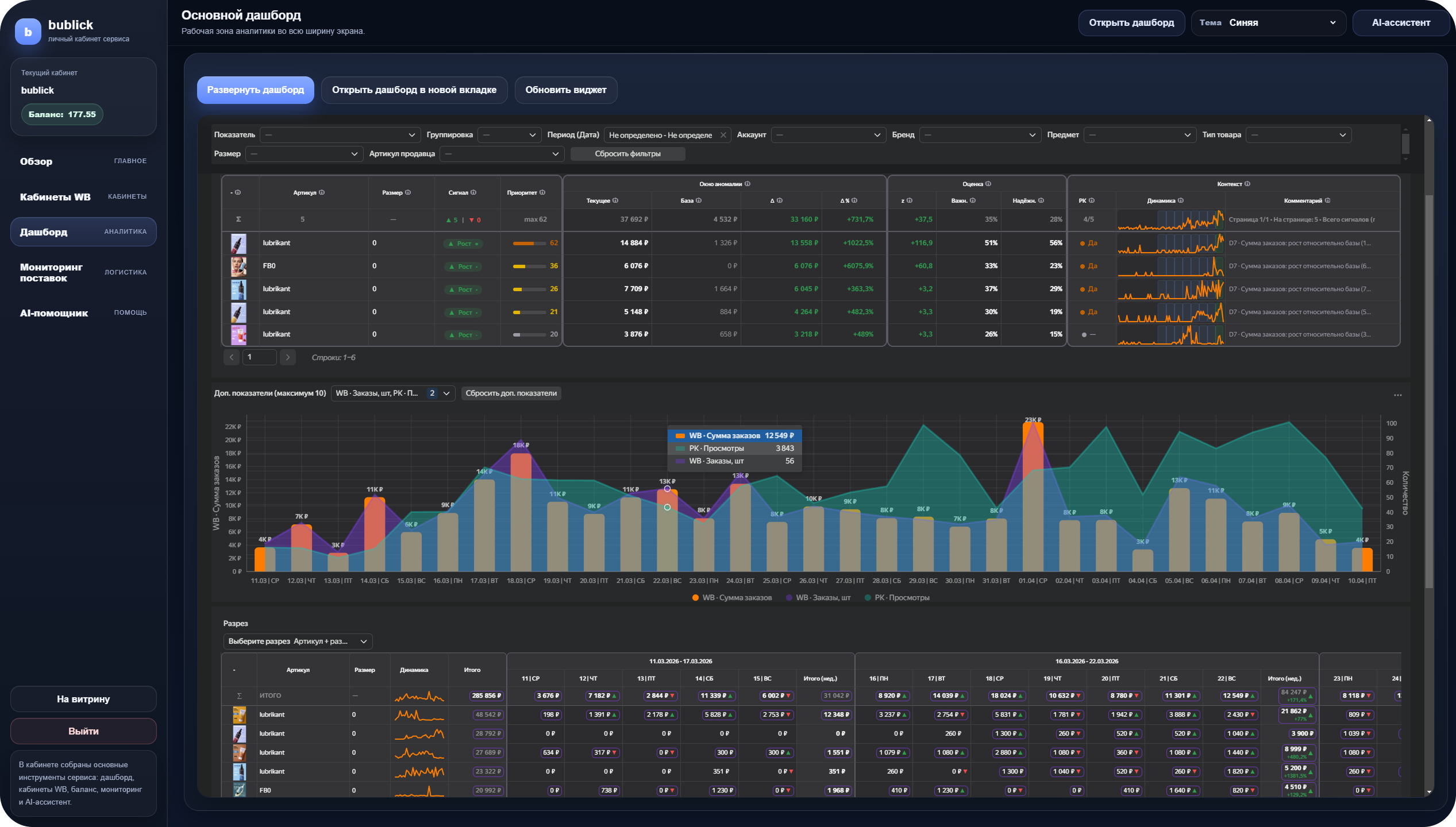
Task: Click the bublick logo icon
Action: tap(28, 32)
